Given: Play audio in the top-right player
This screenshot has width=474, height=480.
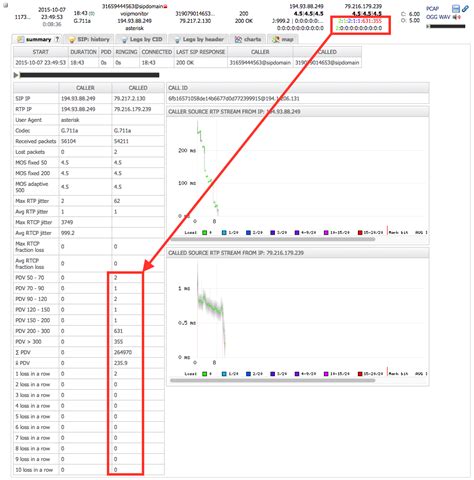Looking at the screenshot, I should tap(428, 26).
